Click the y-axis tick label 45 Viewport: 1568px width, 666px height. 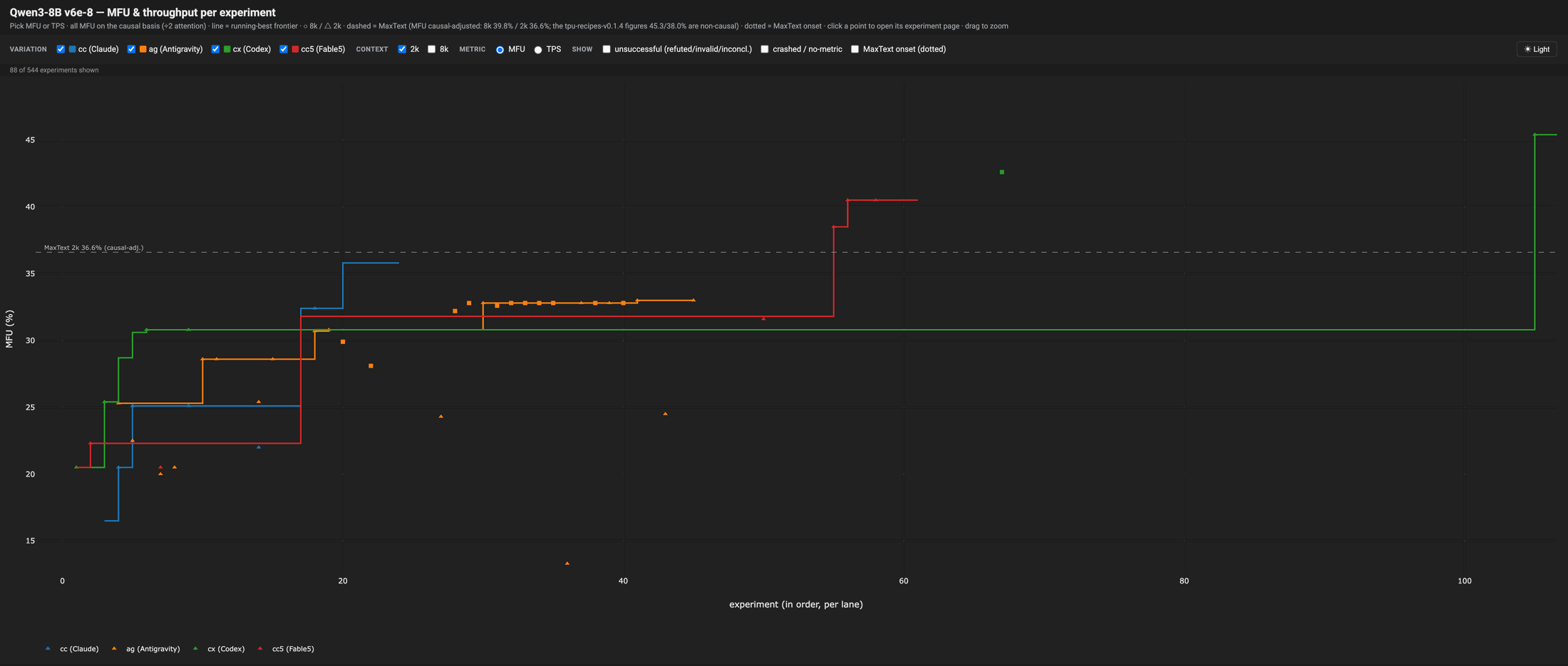click(30, 140)
